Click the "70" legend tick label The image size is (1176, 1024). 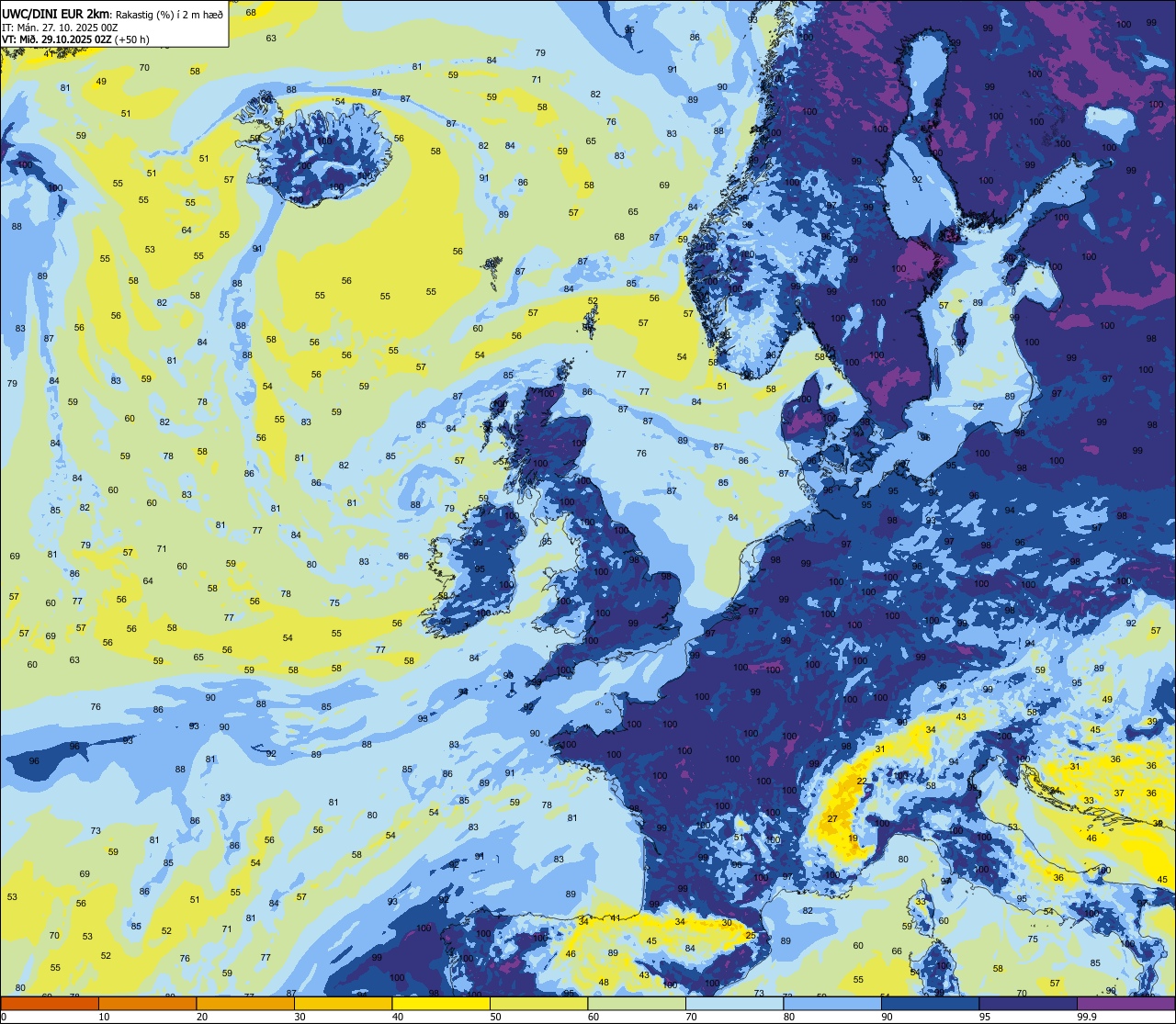[x=691, y=1017]
